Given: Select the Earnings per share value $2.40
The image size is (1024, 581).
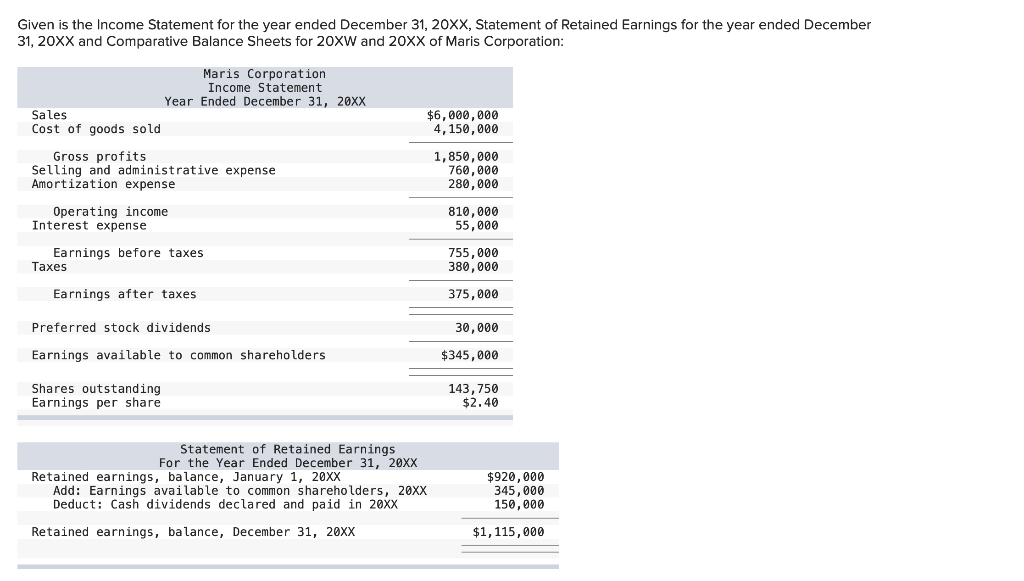Looking at the screenshot, I should tap(482, 402).
